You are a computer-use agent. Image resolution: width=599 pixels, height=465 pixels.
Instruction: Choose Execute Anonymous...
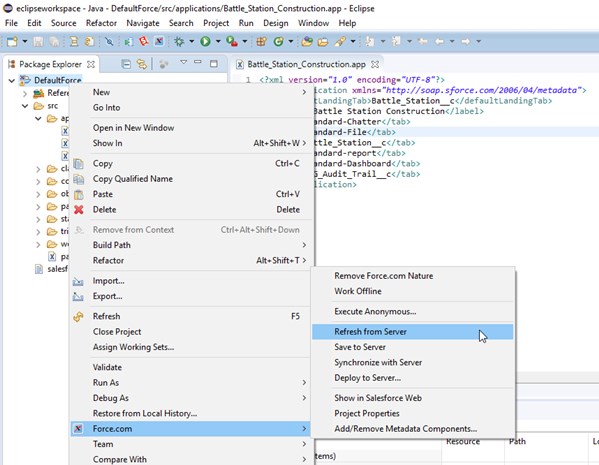413,311
